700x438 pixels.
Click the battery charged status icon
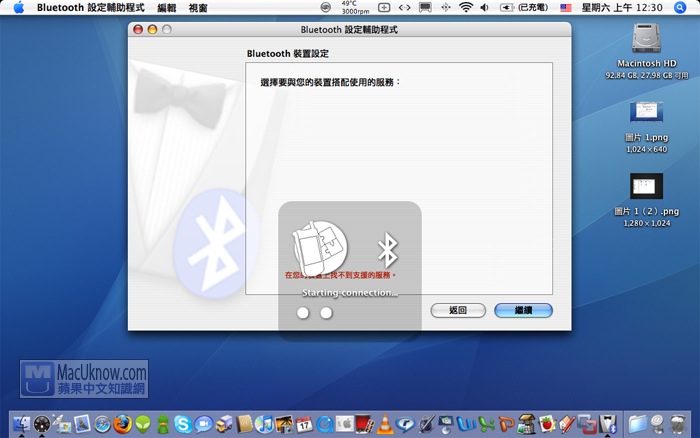click(x=523, y=7)
